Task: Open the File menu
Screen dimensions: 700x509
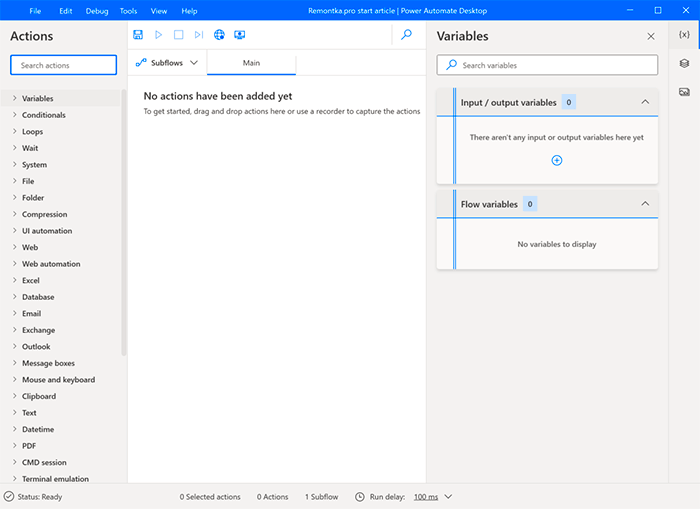Action: [x=35, y=11]
